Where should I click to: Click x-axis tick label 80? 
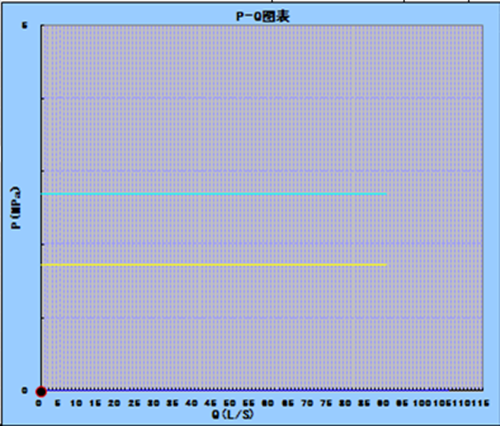pos(345,403)
